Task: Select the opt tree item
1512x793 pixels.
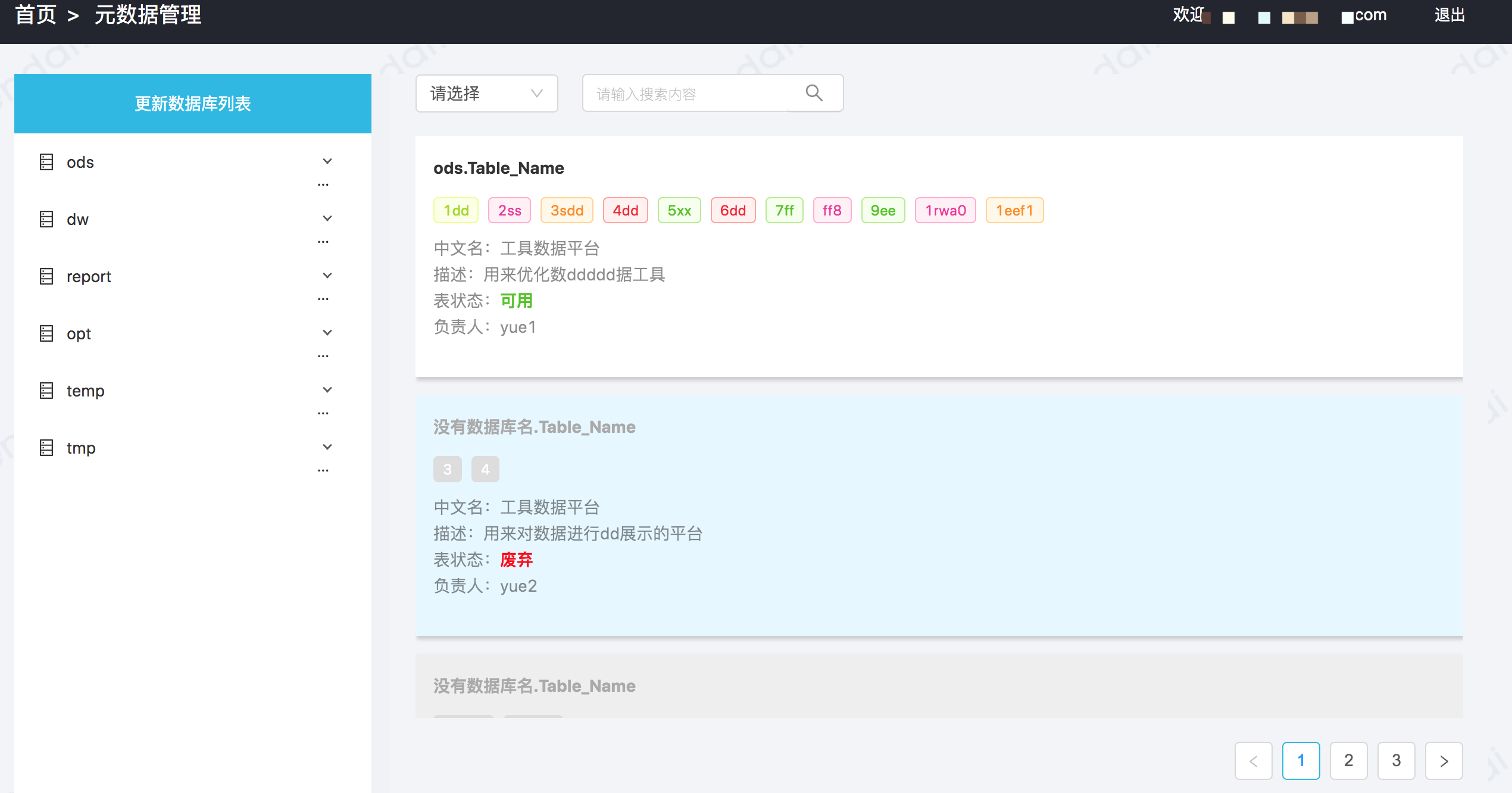Action: tap(79, 333)
